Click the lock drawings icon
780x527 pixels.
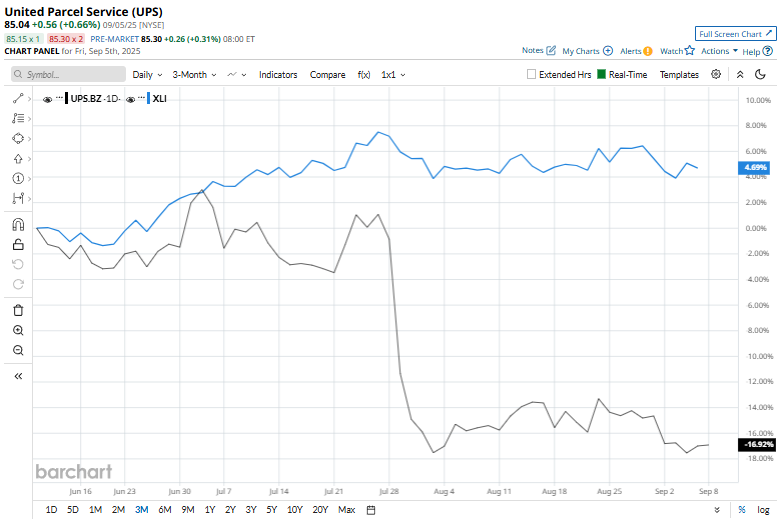click(x=18, y=244)
